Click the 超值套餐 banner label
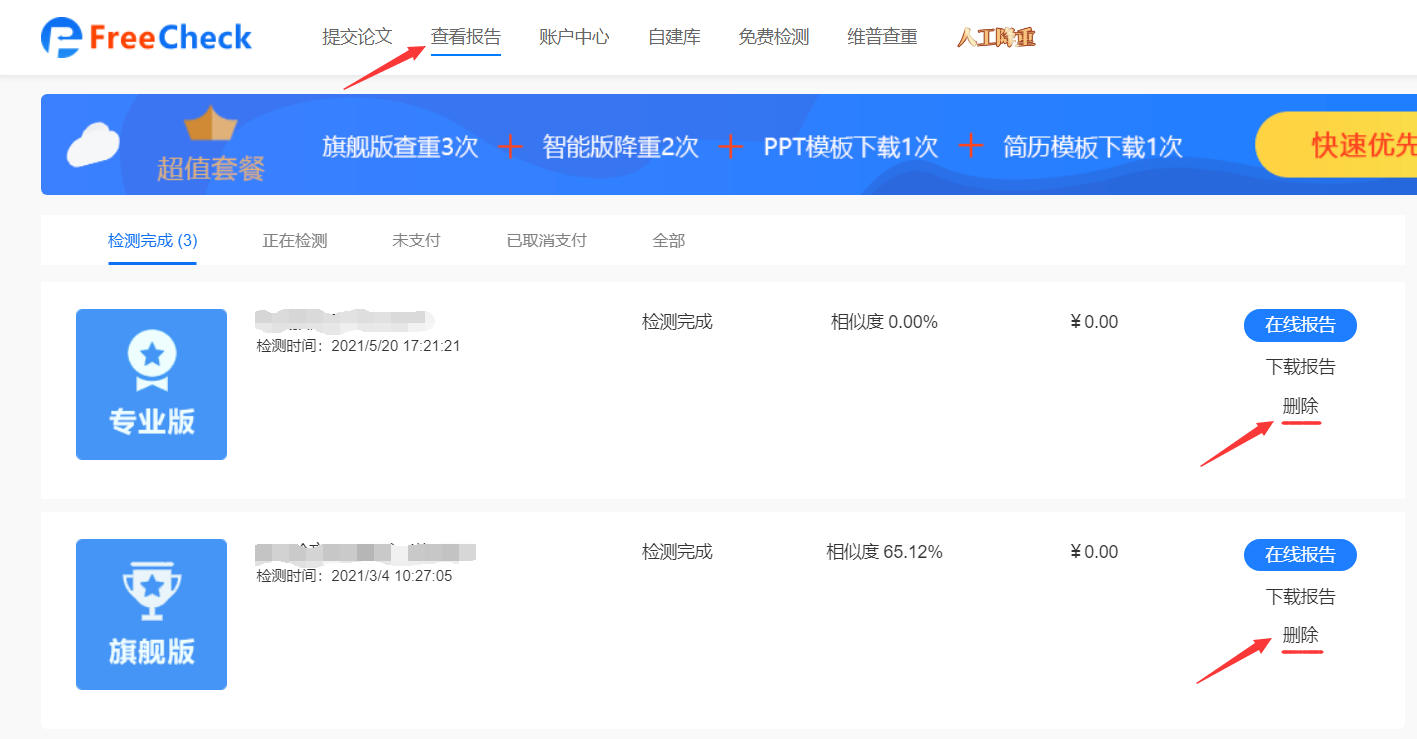Screen dimensions: 1417x739 [x=211, y=168]
